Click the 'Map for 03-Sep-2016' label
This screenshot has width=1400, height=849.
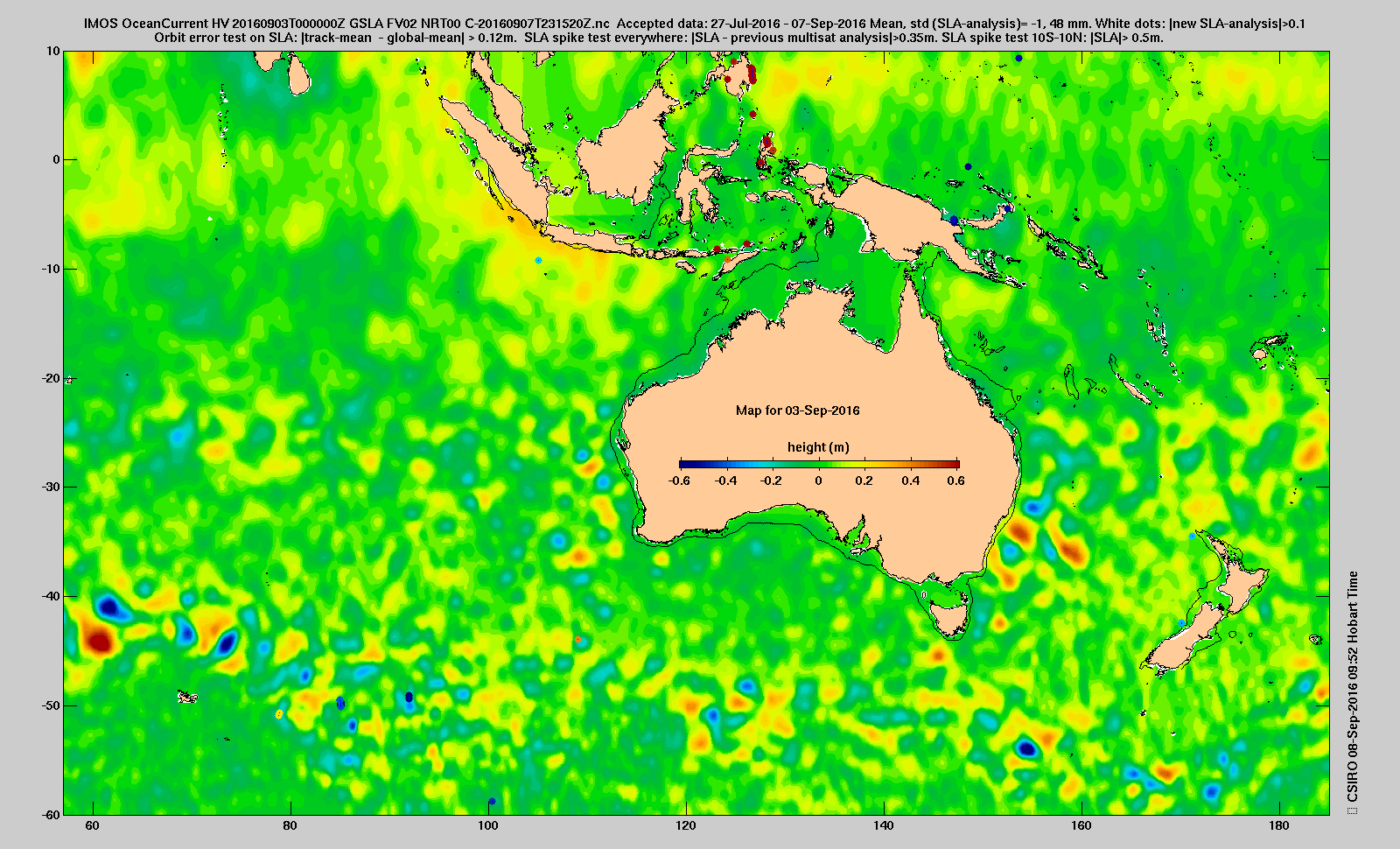click(797, 410)
